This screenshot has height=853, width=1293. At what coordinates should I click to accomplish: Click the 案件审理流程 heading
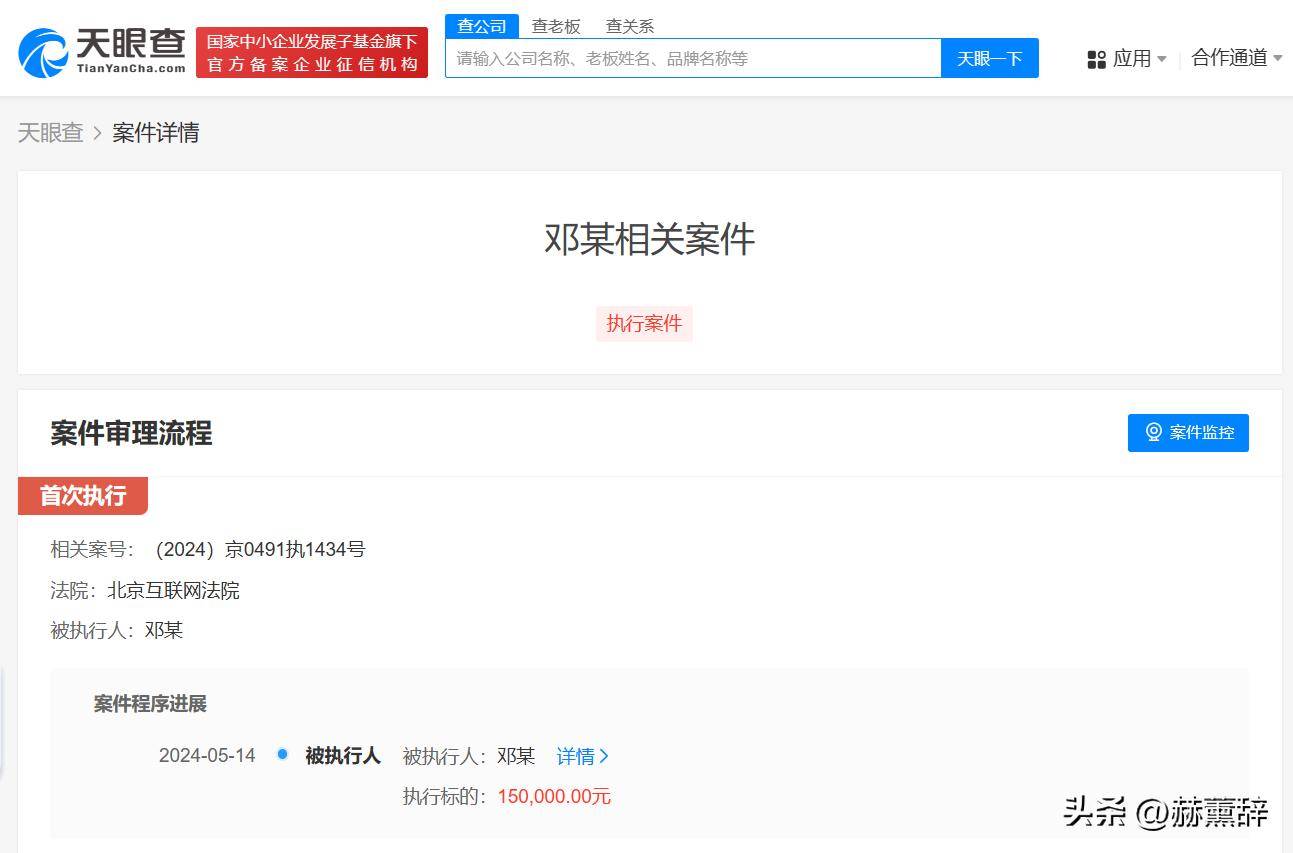click(x=131, y=433)
